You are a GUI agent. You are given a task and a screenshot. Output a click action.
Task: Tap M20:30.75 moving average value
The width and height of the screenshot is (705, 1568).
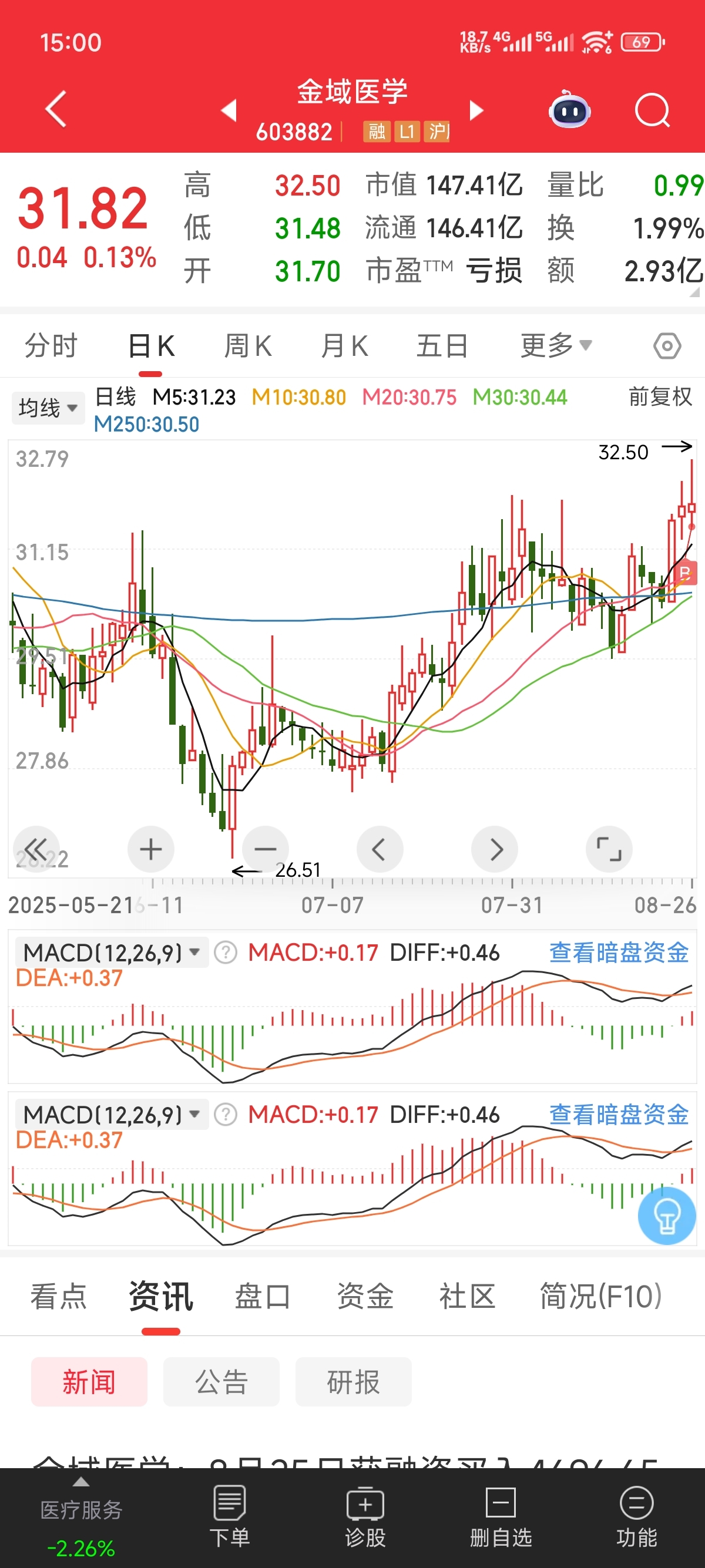coord(409,397)
